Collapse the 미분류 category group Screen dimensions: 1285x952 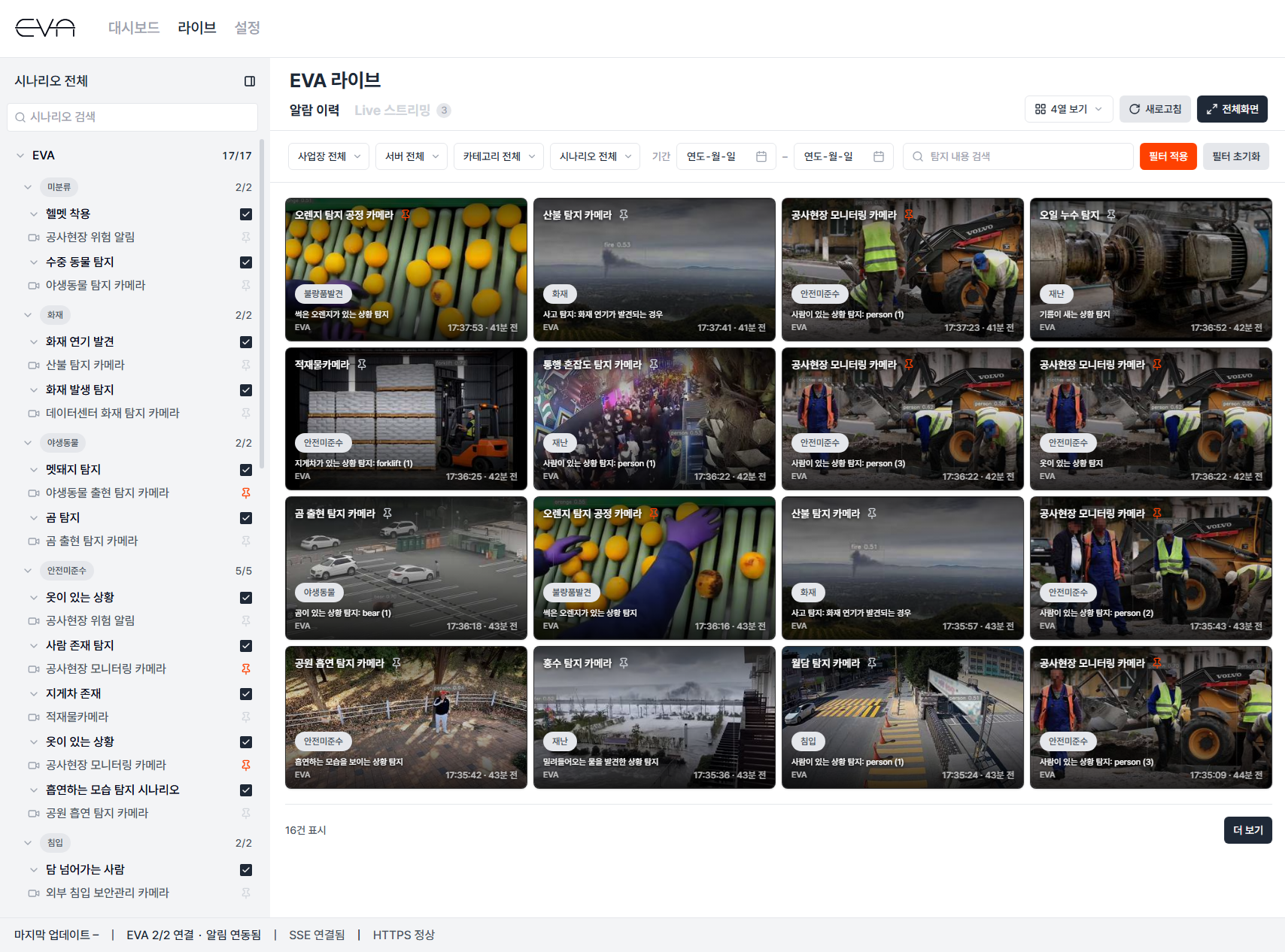(28, 187)
